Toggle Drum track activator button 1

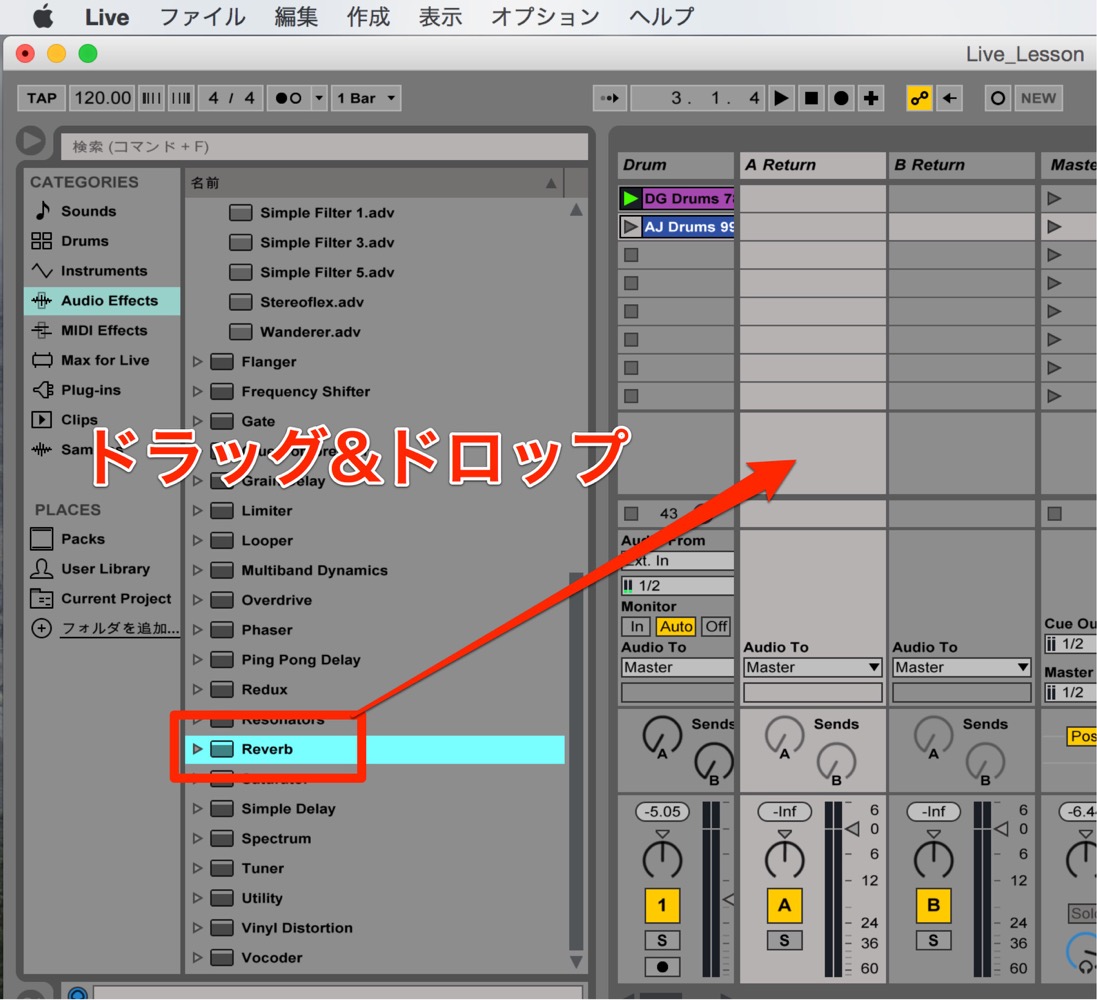(x=662, y=906)
